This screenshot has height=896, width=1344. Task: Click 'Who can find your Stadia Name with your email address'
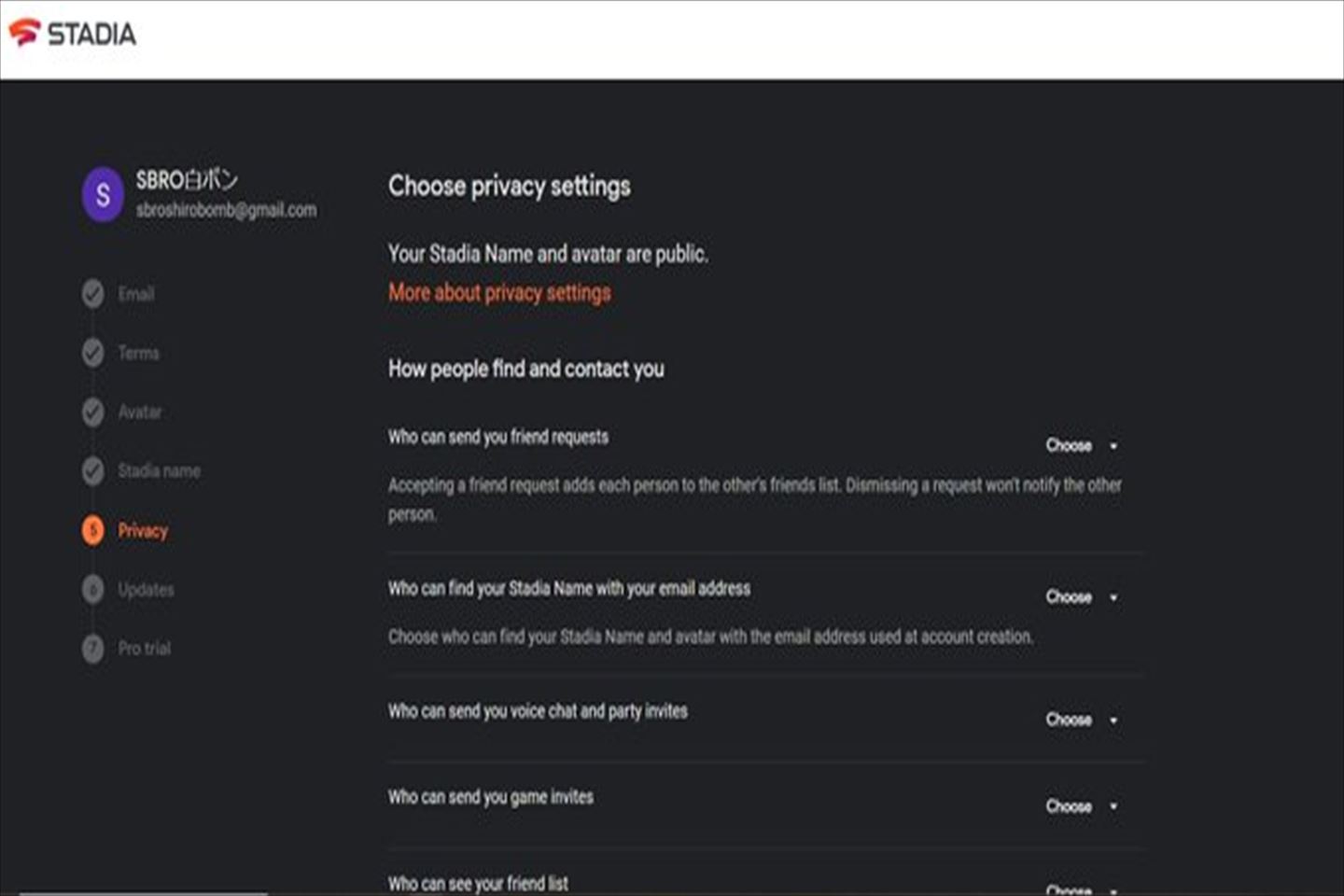click(569, 589)
